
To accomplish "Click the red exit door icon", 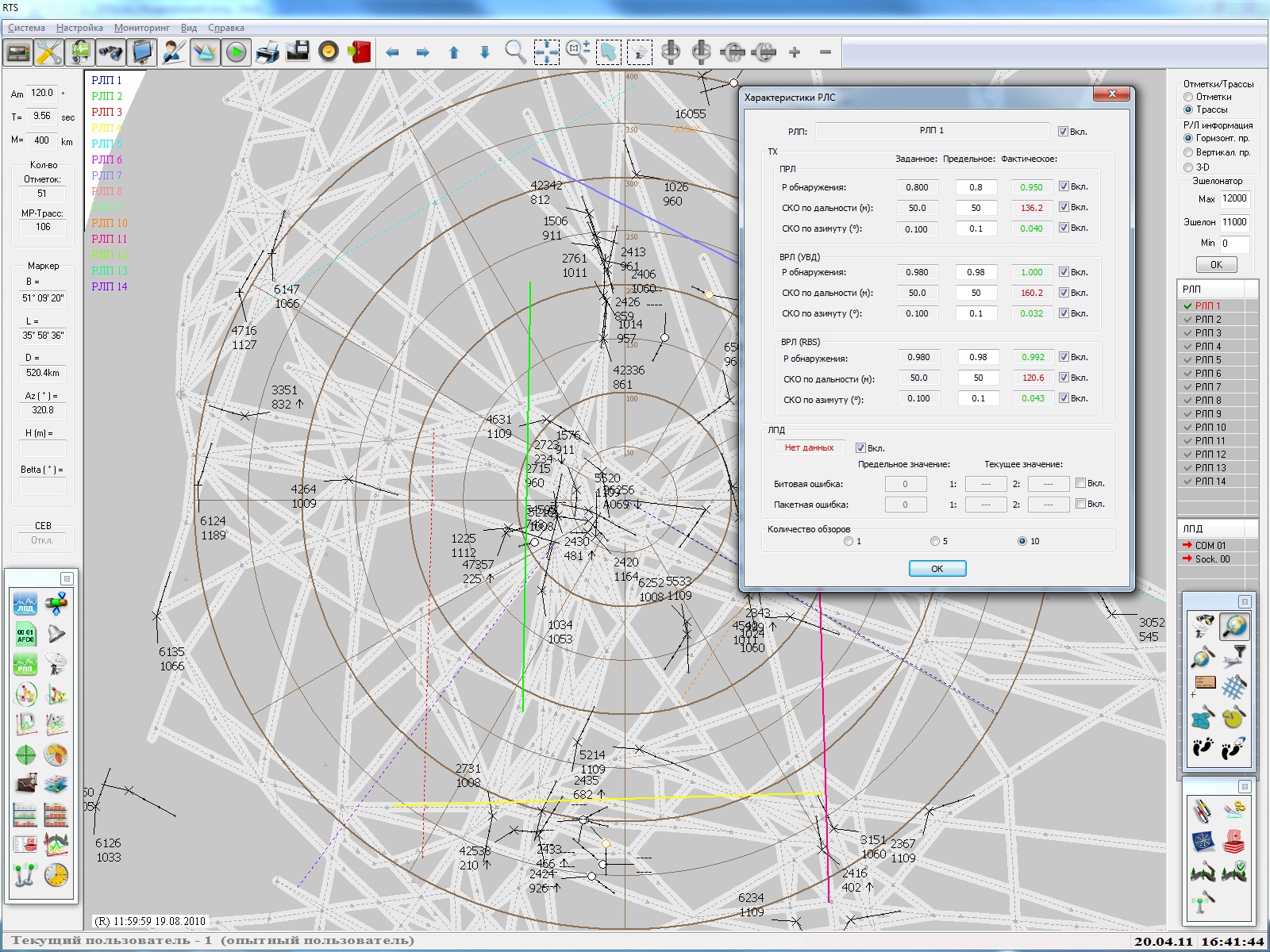I will click(x=360, y=52).
